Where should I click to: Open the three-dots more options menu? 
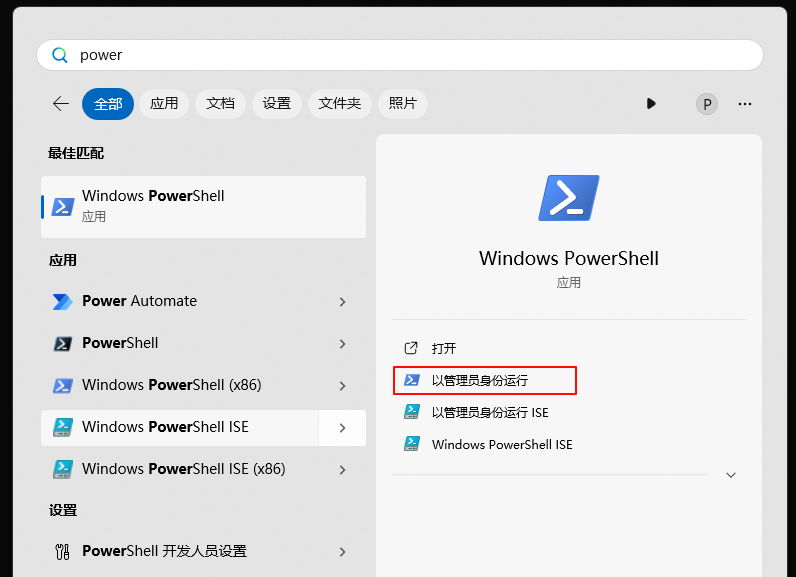coord(745,104)
